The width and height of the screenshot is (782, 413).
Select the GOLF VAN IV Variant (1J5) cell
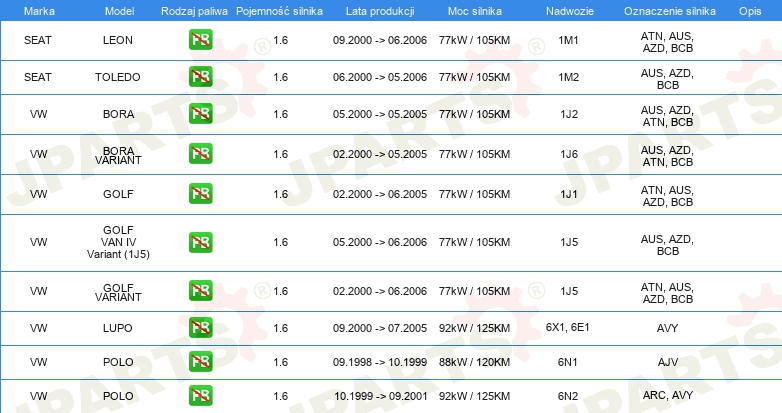point(118,242)
